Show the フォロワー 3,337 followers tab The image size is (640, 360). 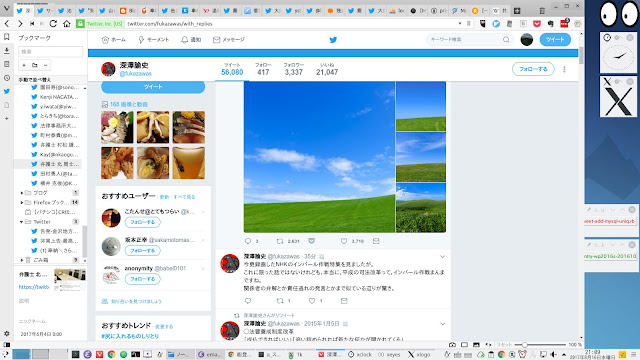coord(293,69)
